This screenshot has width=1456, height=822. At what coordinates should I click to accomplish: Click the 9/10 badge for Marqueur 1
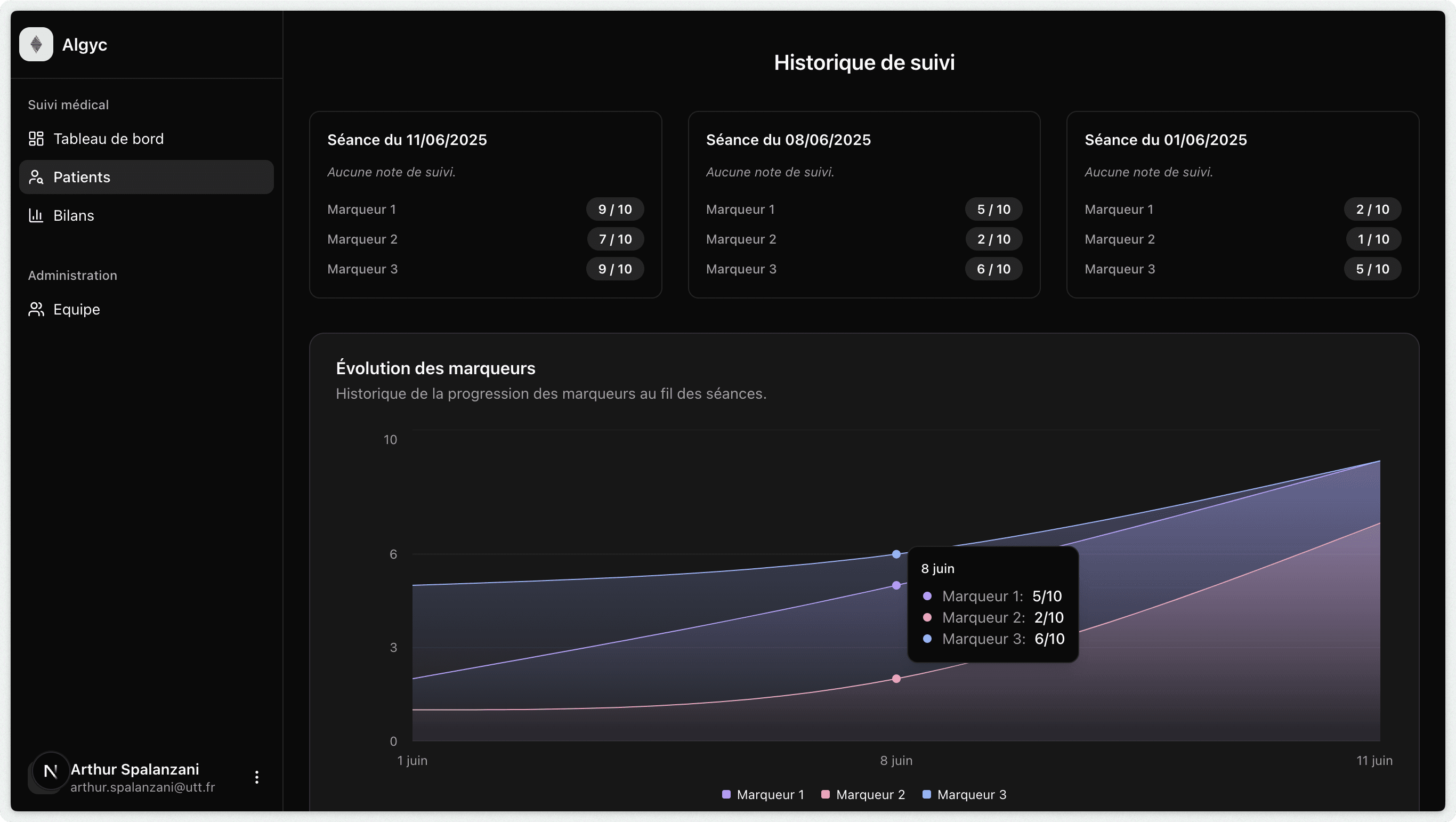click(614, 209)
